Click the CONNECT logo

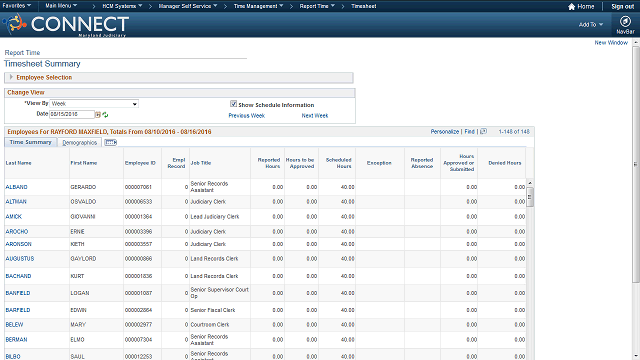click(x=66, y=24)
